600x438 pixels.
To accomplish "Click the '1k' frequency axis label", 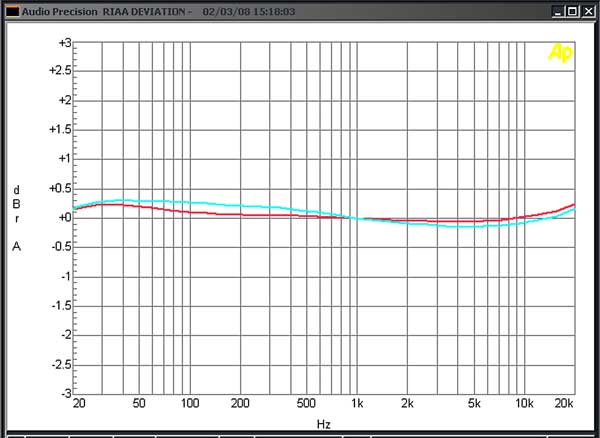I will coord(357,403).
